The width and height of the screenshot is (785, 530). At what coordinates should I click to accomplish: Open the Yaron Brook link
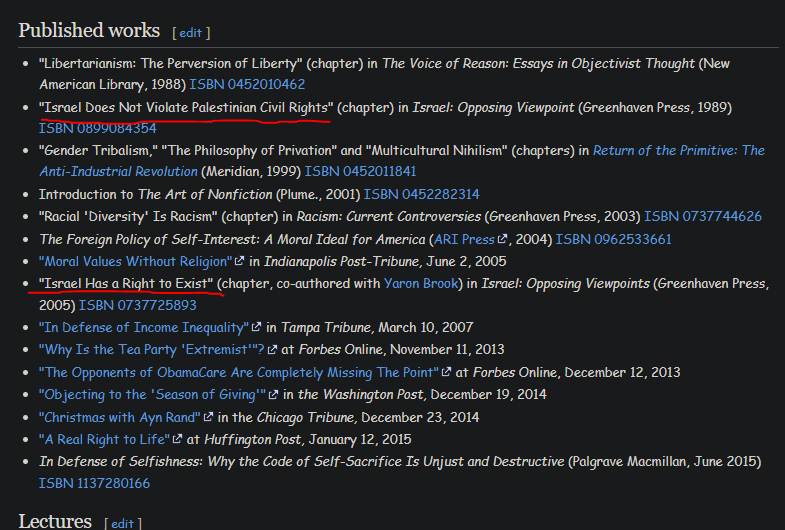[421, 283]
